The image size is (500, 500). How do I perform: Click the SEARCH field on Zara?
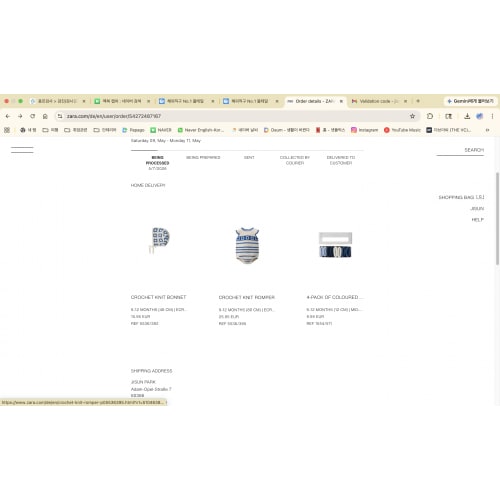[460, 150]
